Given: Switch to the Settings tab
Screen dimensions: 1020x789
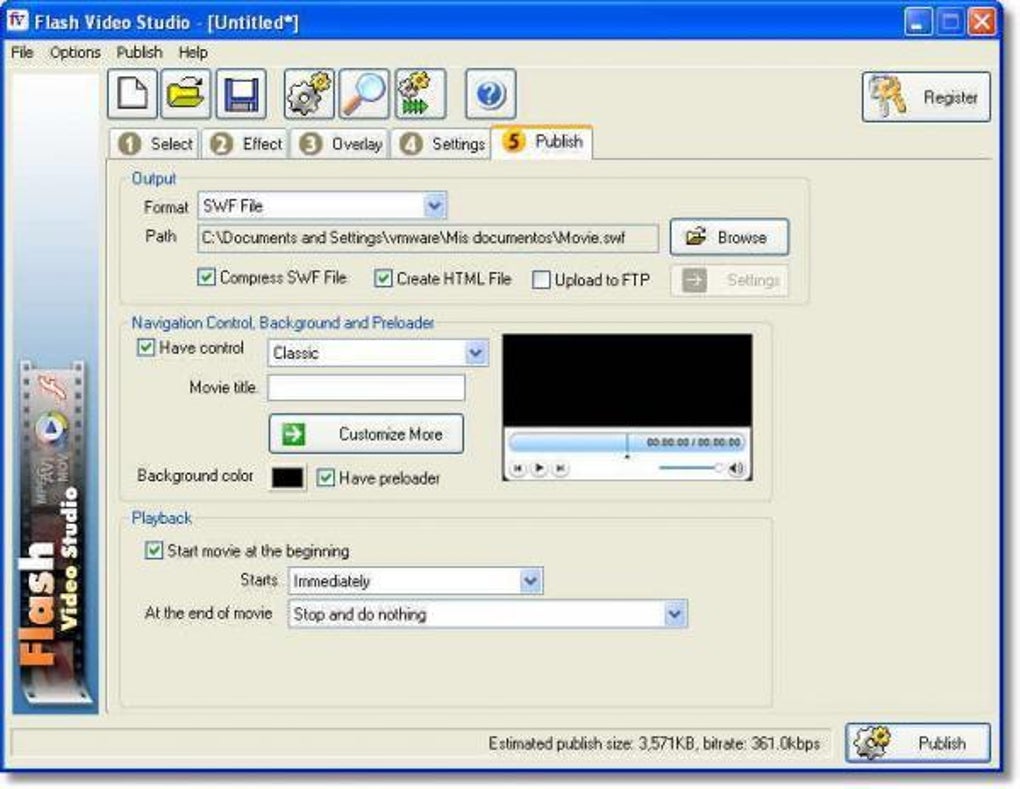Looking at the screenshot, I should point(441,144).
